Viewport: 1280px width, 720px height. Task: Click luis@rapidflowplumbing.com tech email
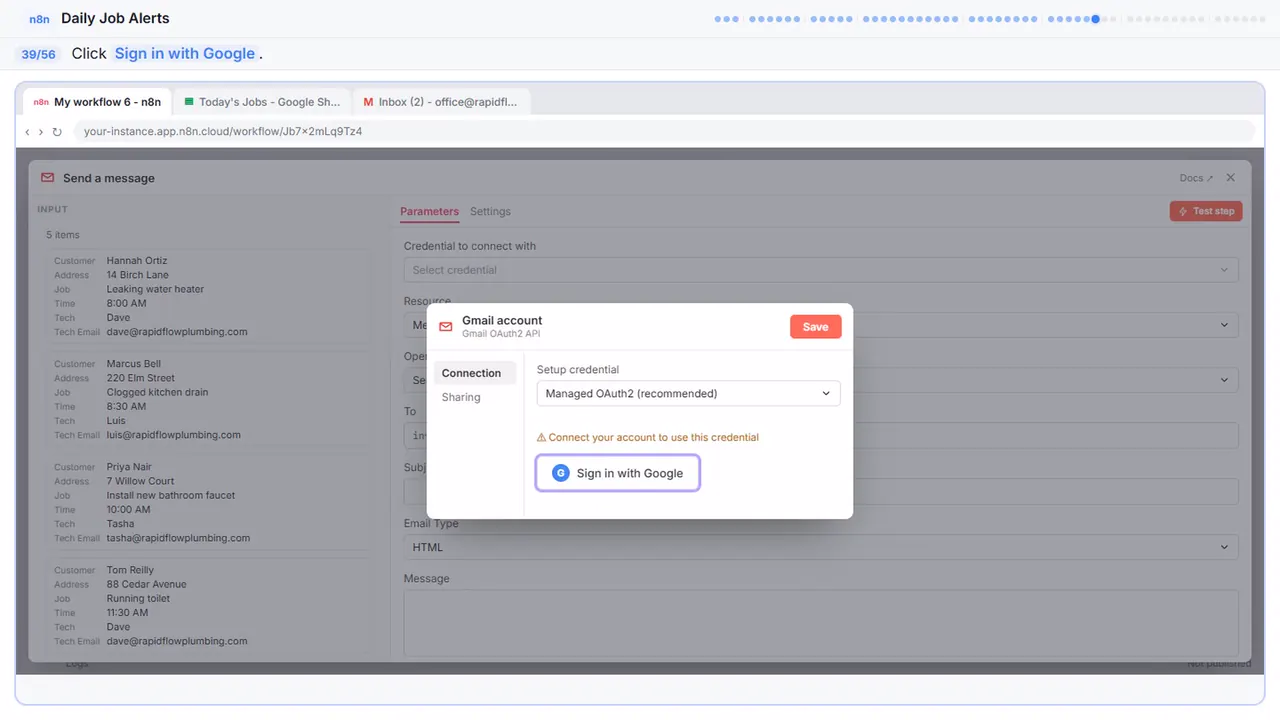[174, 435]
